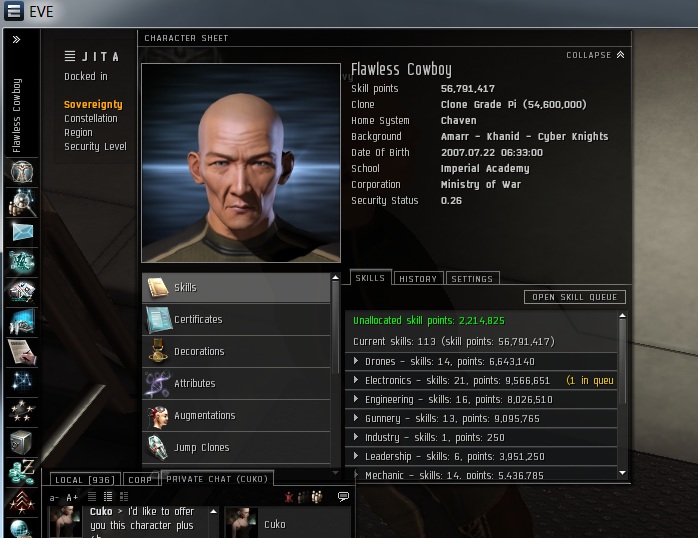This screenshot has height=538, width=698.
Task: Switch to the Local chat tab
Action: point(85,479)
